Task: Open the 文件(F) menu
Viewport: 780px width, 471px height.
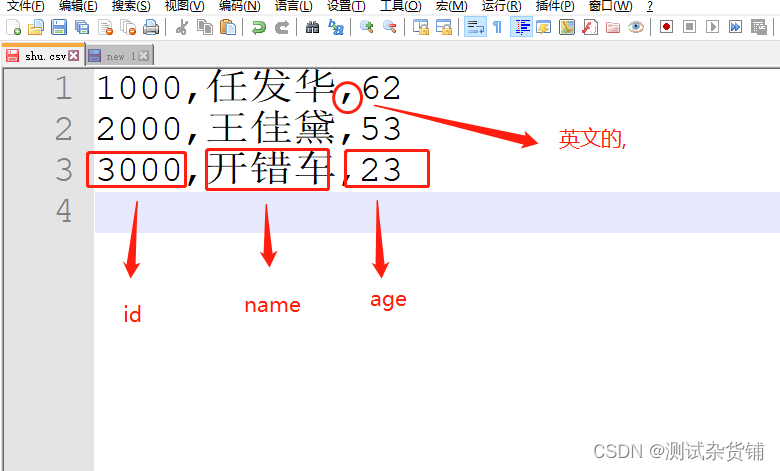Action: (x=25, y=6)
